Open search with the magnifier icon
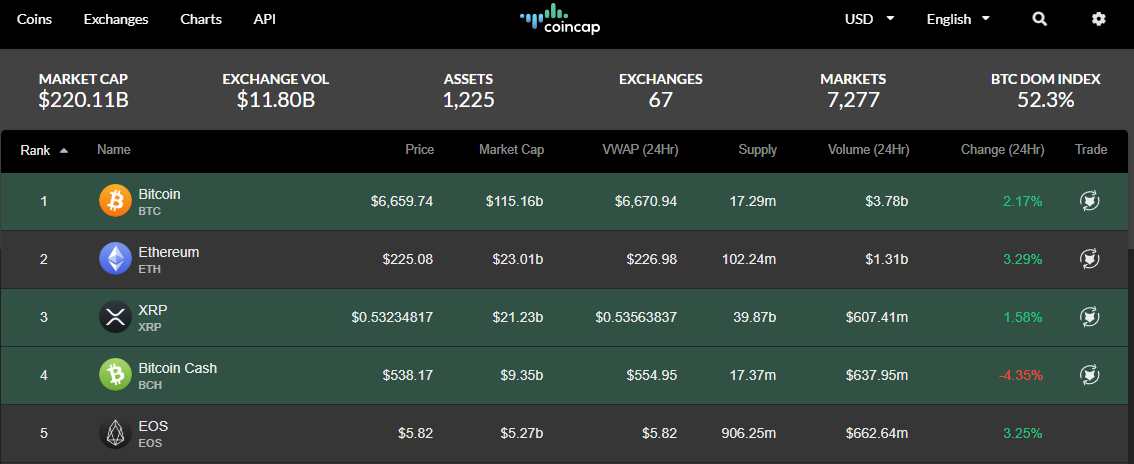Viewport: 1134px width, 464px height. (1040, 19)
